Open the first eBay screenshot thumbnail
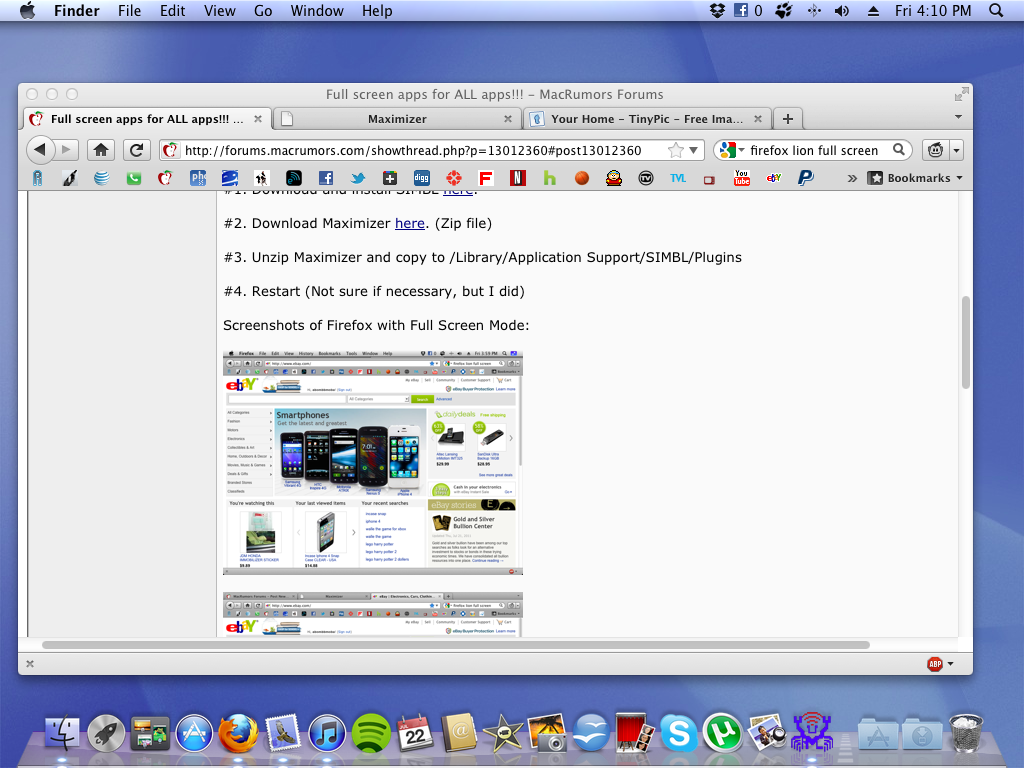The width and height of the screenshot is (1024, 768). click(x=373, y=463)
